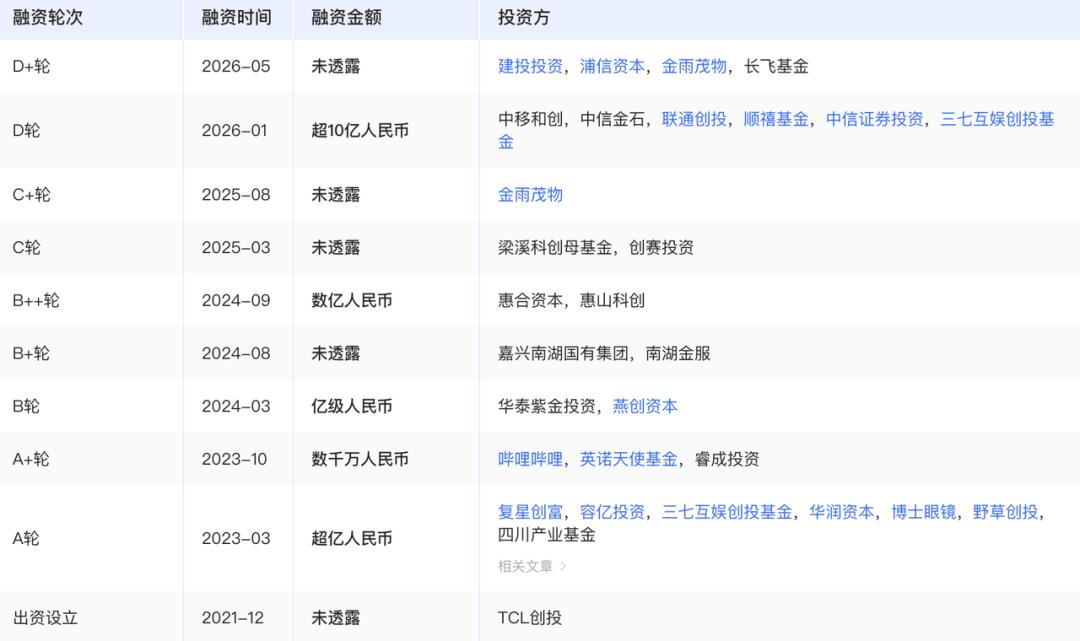
Task: Open the 容亿投资 investor link
Action: click(612, 512)
